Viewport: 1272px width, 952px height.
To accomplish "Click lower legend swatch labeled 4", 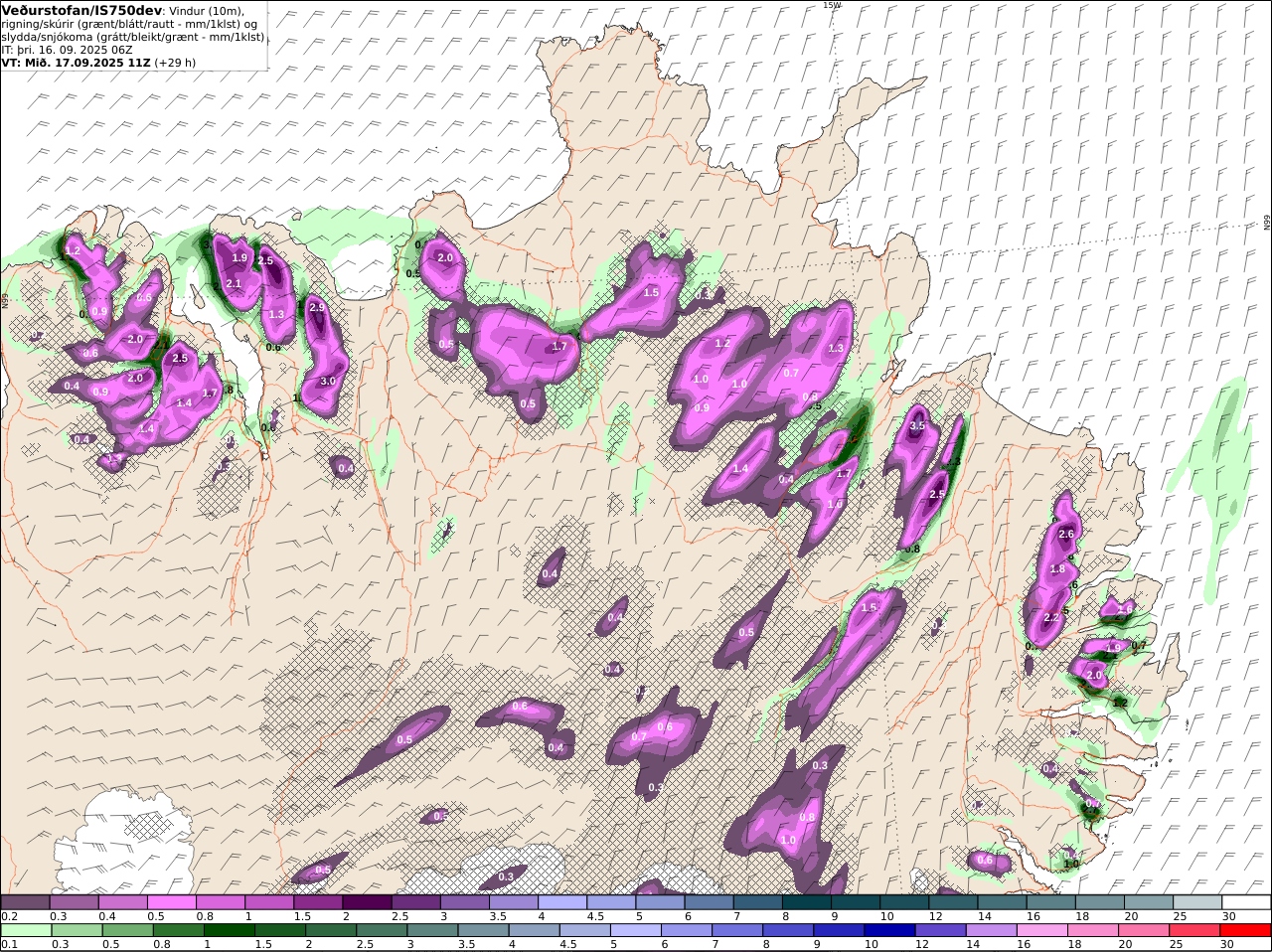I will click(534, 931).
